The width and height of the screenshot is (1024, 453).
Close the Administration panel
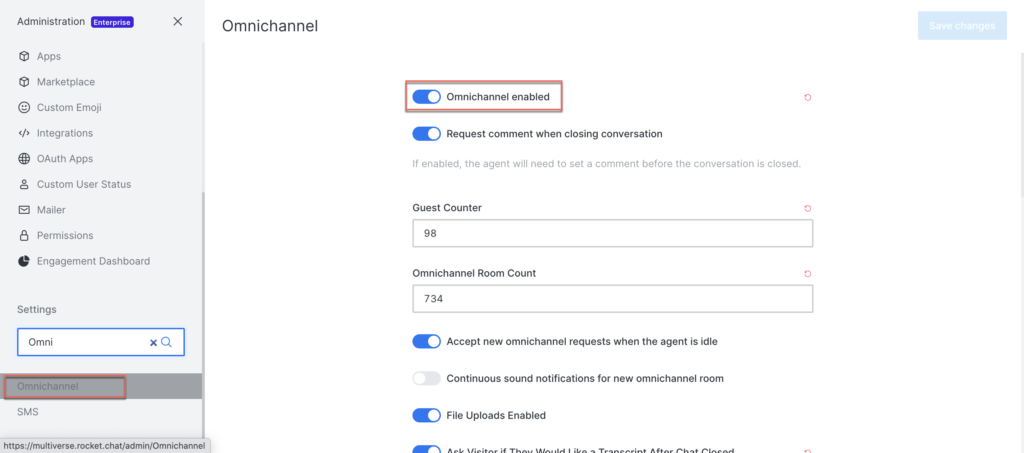(x=178, y=22)
